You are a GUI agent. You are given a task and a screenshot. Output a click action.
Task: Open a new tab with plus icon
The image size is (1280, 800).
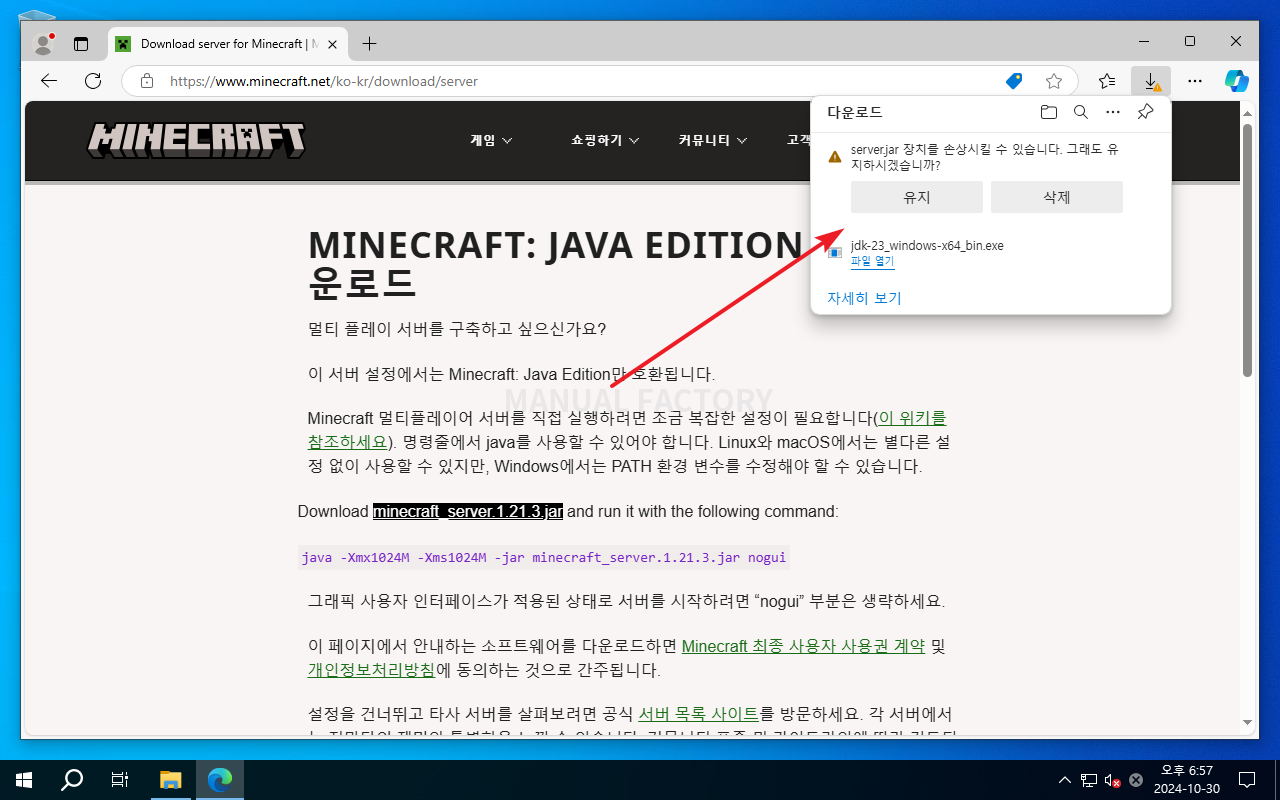(x=369, y=43)
